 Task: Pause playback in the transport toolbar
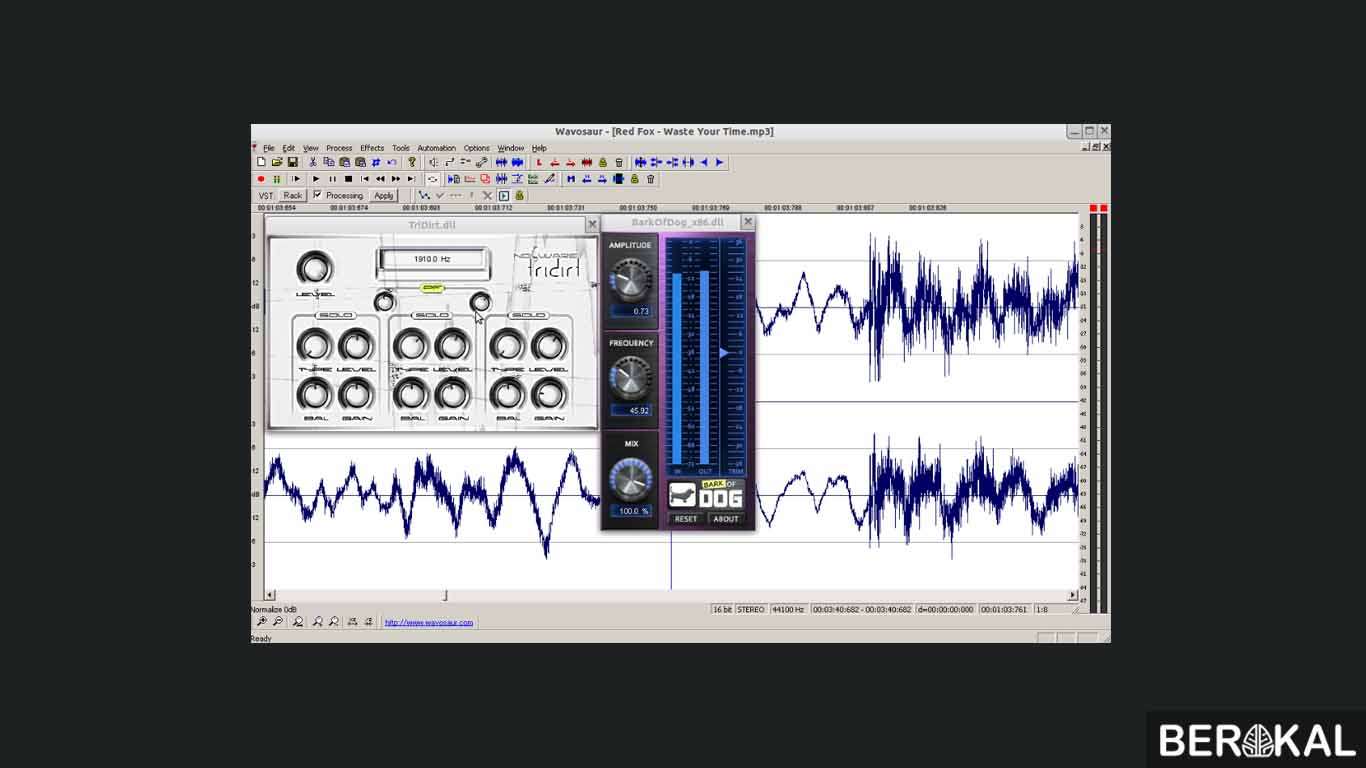click(332, 179)
